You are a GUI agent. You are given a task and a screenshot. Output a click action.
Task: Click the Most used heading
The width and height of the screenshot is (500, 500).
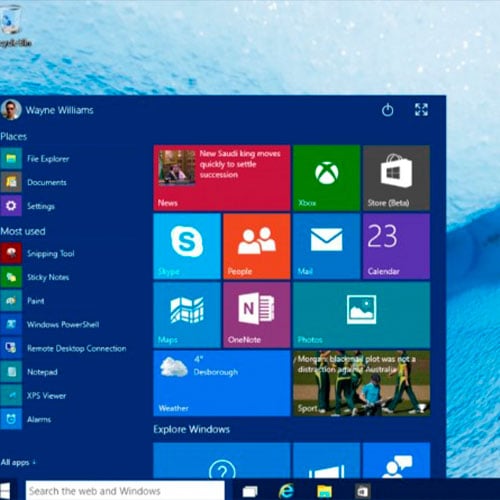coord(23,231)
